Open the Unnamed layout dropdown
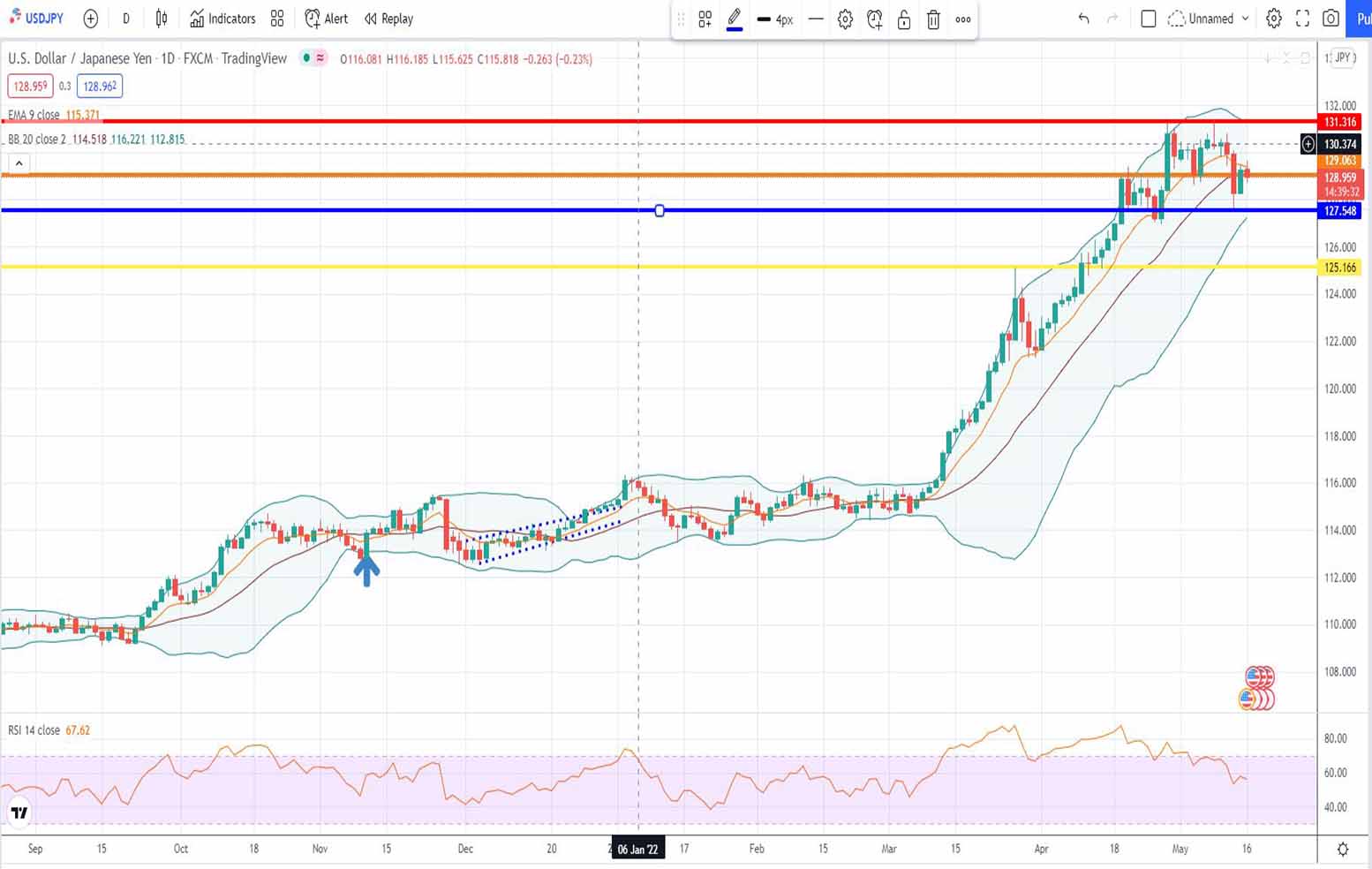Viewport: 1372px width, 869px height. 1209,19
